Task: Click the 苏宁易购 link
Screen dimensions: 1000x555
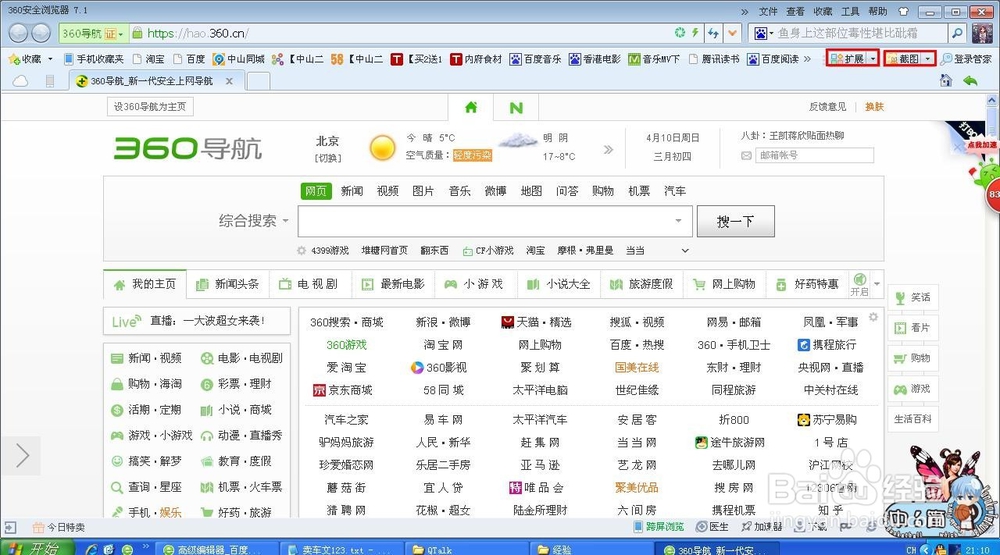Action: 827,420
